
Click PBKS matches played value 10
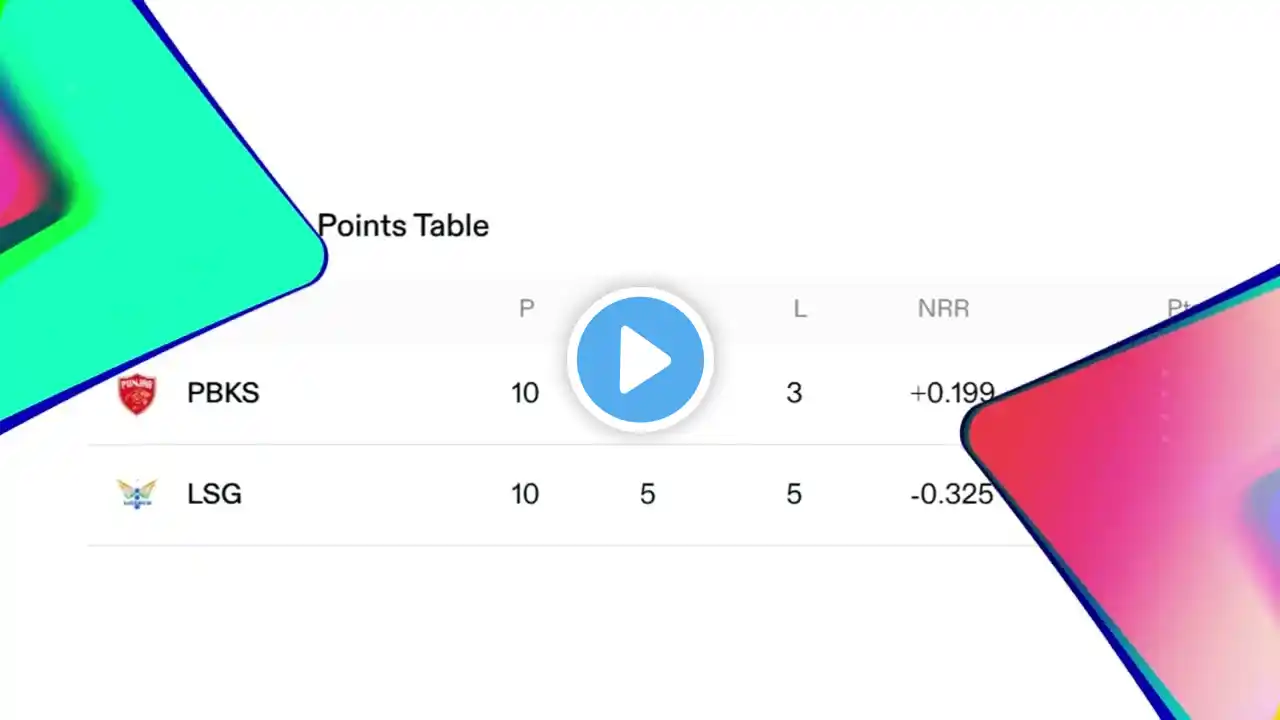click(x=525, y=393)
